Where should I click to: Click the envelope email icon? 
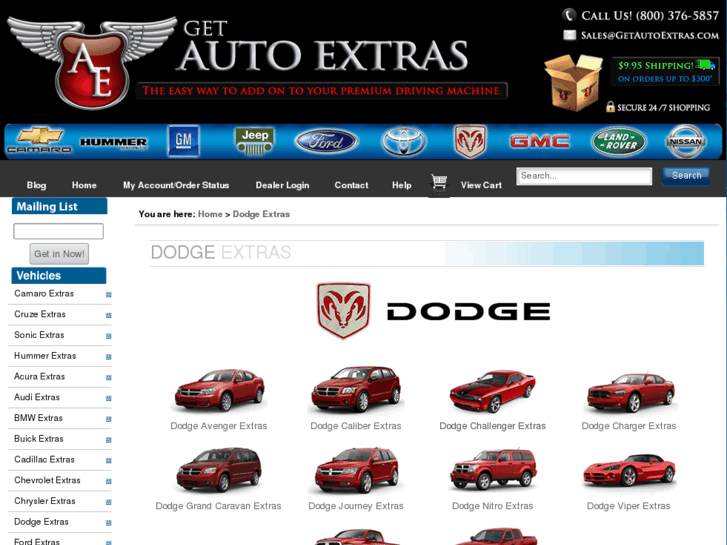click(569, 35)
